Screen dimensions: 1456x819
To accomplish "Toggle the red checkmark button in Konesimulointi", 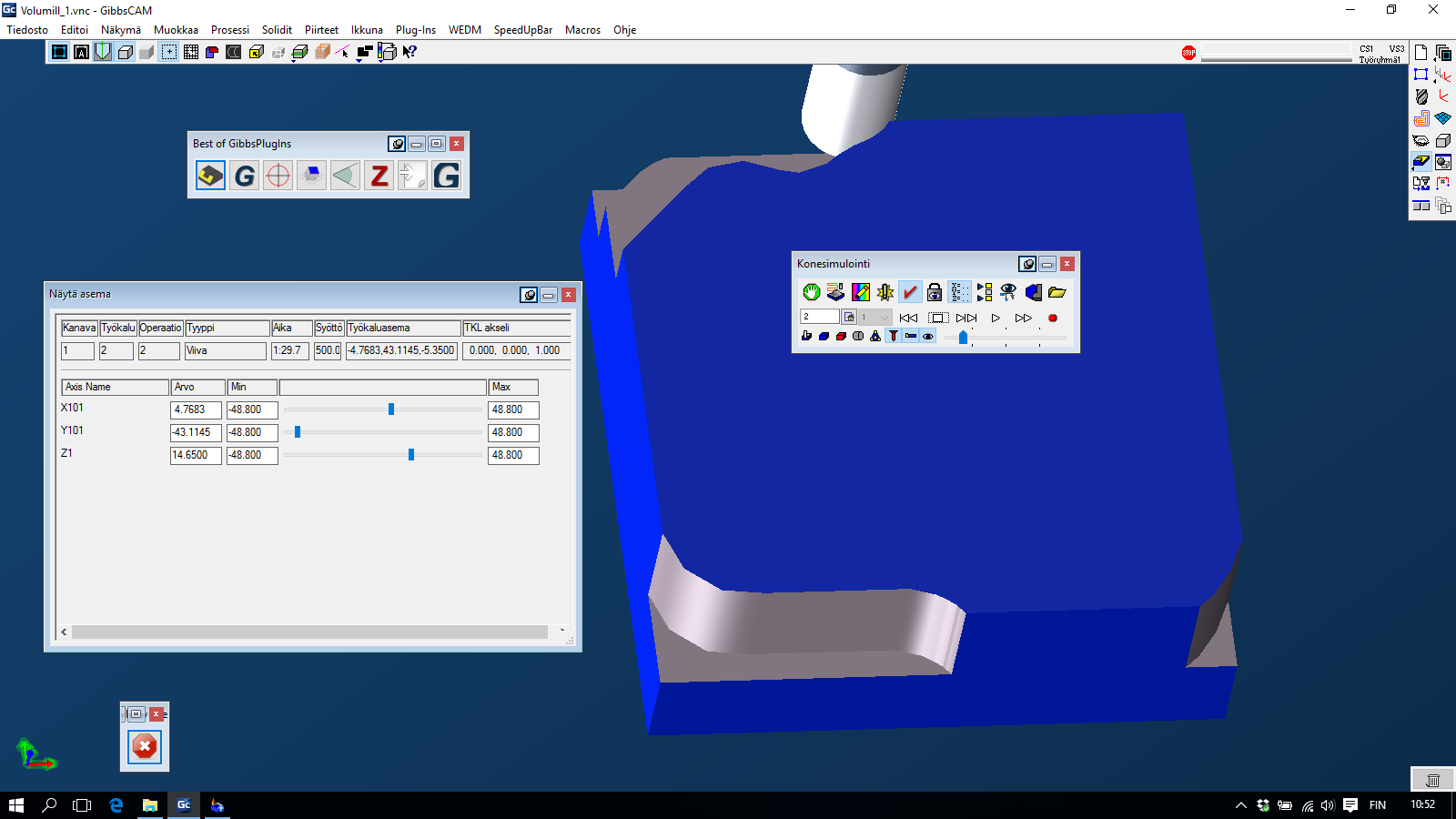I will click(909, 291).
